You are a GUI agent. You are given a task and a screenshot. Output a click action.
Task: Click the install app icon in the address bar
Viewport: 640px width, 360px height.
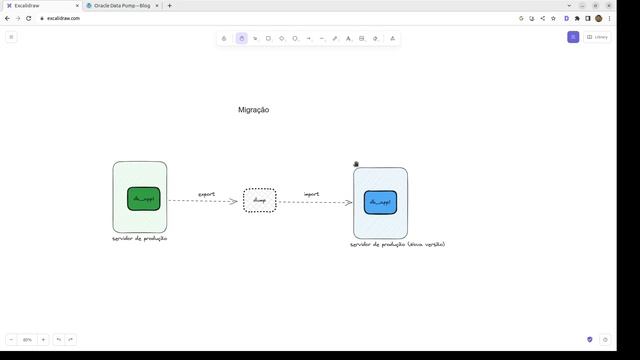click(x=532, y=18)
